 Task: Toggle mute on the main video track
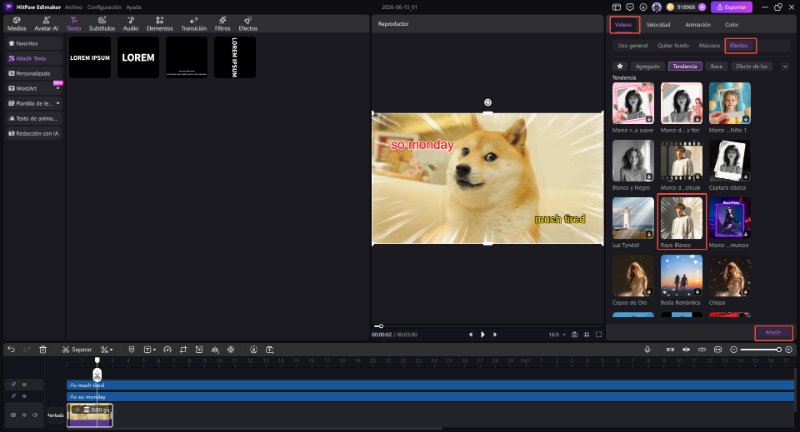click(24, 415)
